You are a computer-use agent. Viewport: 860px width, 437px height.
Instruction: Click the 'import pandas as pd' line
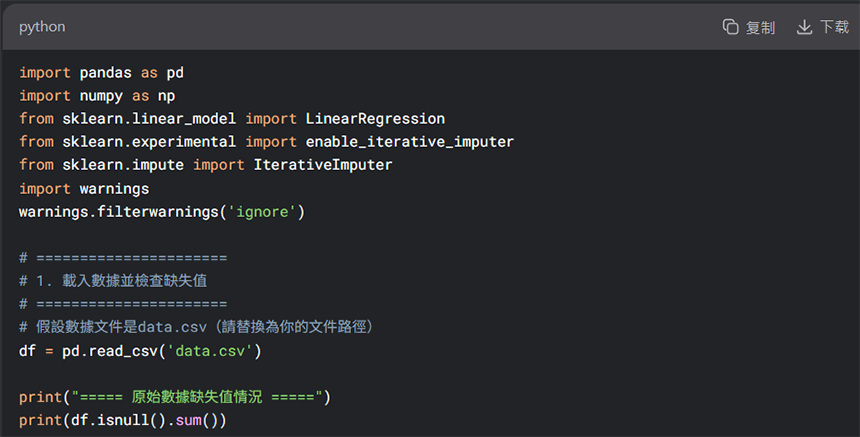pos(101,73)
